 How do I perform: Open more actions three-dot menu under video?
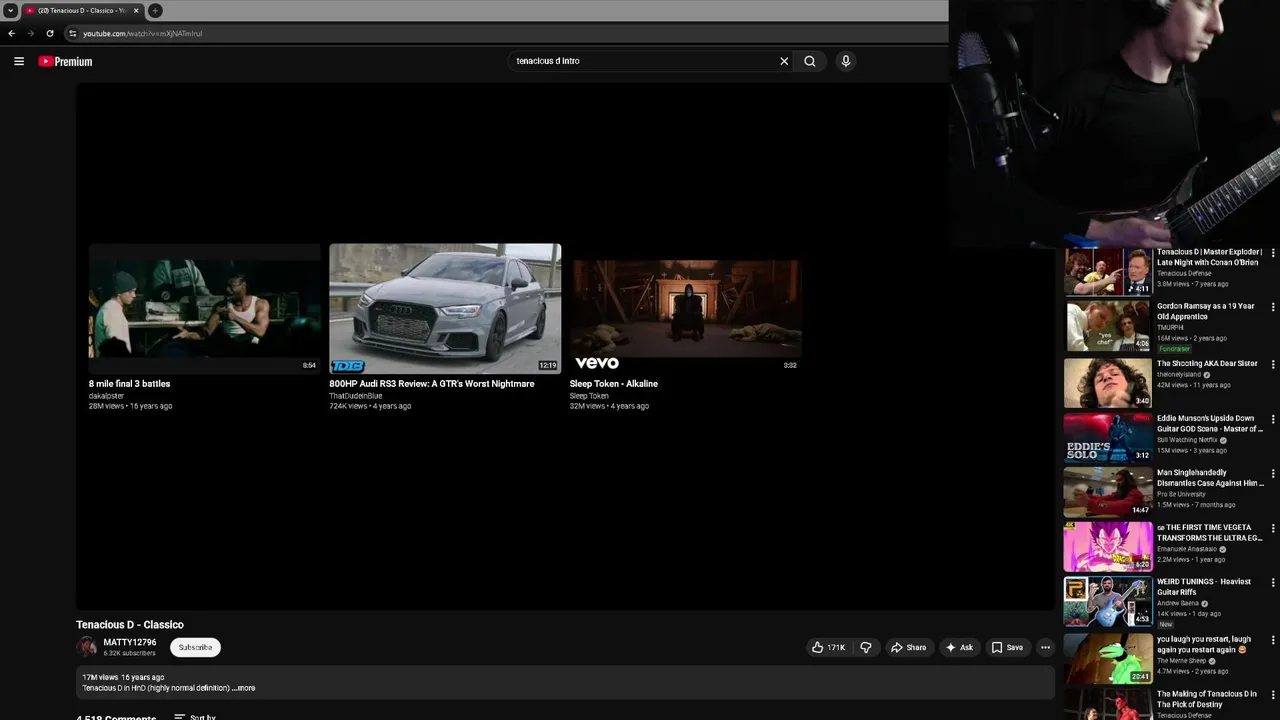1045,647
